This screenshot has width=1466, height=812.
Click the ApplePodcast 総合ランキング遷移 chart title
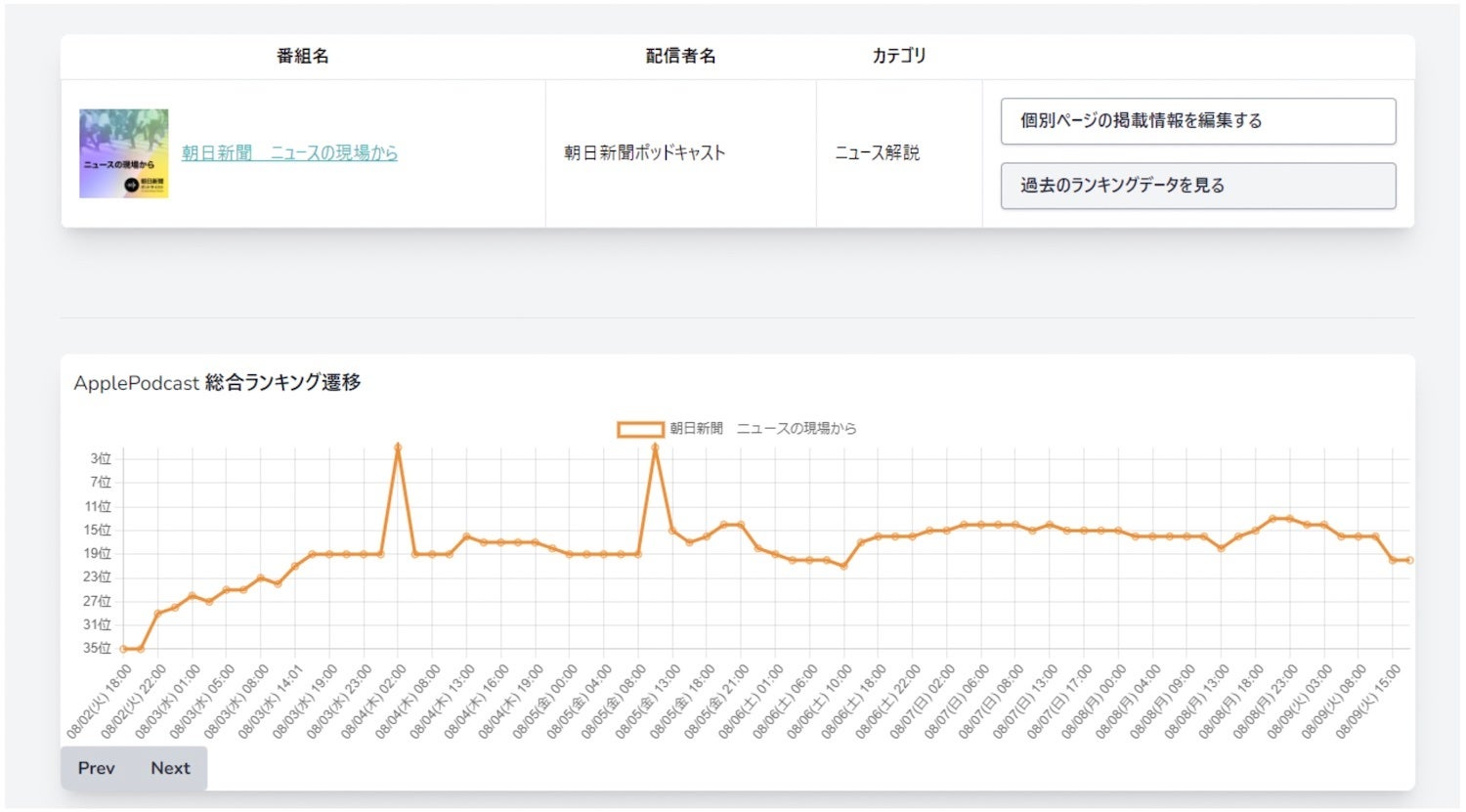tap(217, 383)
